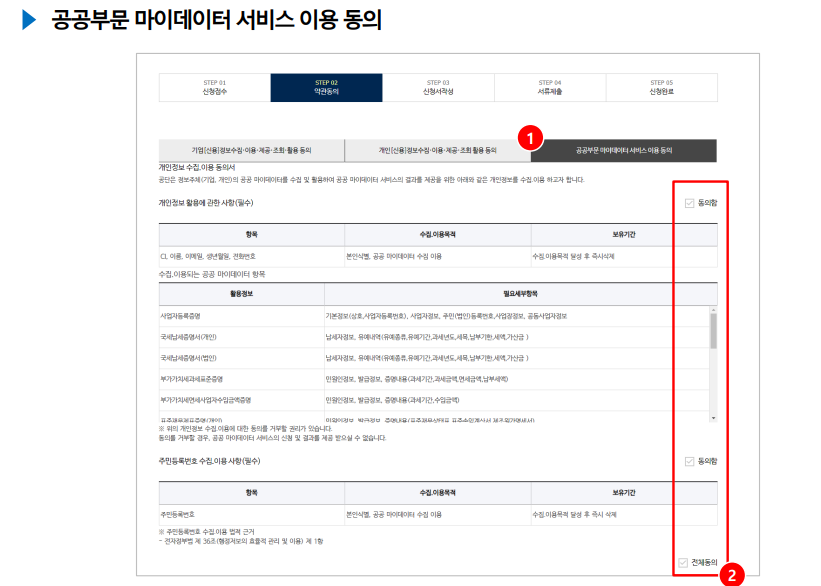Click the 활용정보 column header
This screenshot has width=821, height=586.
241,294
